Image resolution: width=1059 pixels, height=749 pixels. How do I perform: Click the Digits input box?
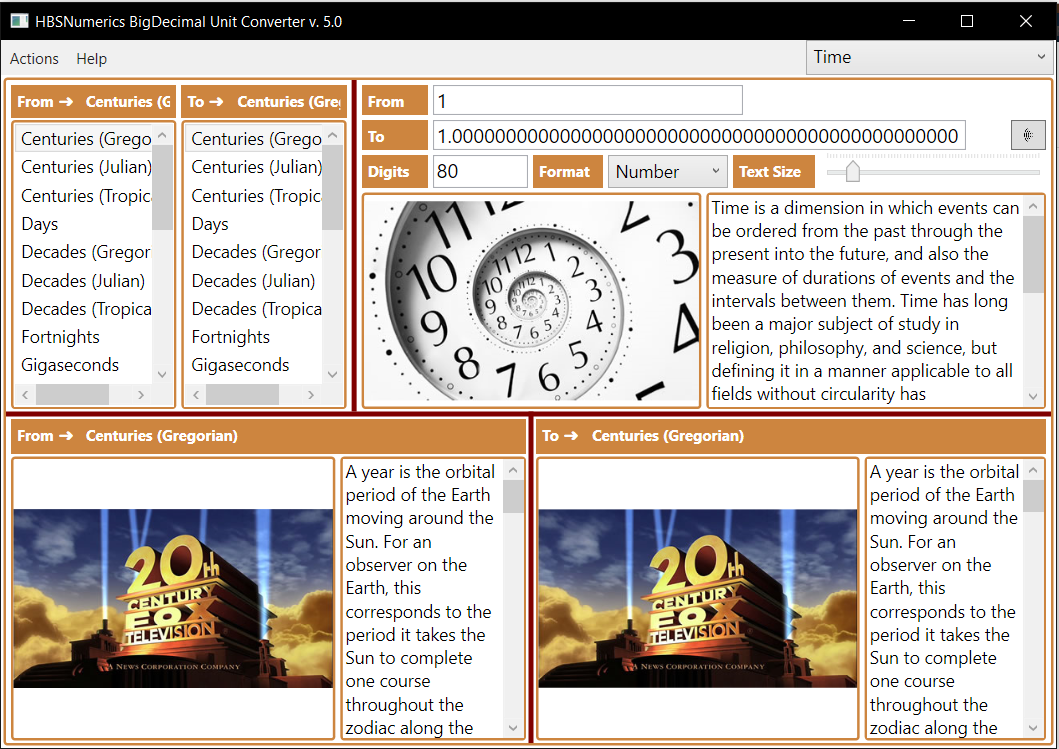point(479,172)
